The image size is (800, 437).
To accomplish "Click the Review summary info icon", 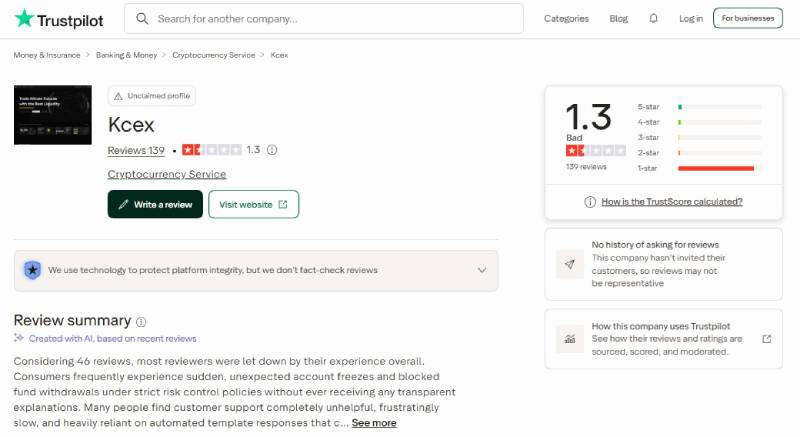I will [x=141, y=322].
